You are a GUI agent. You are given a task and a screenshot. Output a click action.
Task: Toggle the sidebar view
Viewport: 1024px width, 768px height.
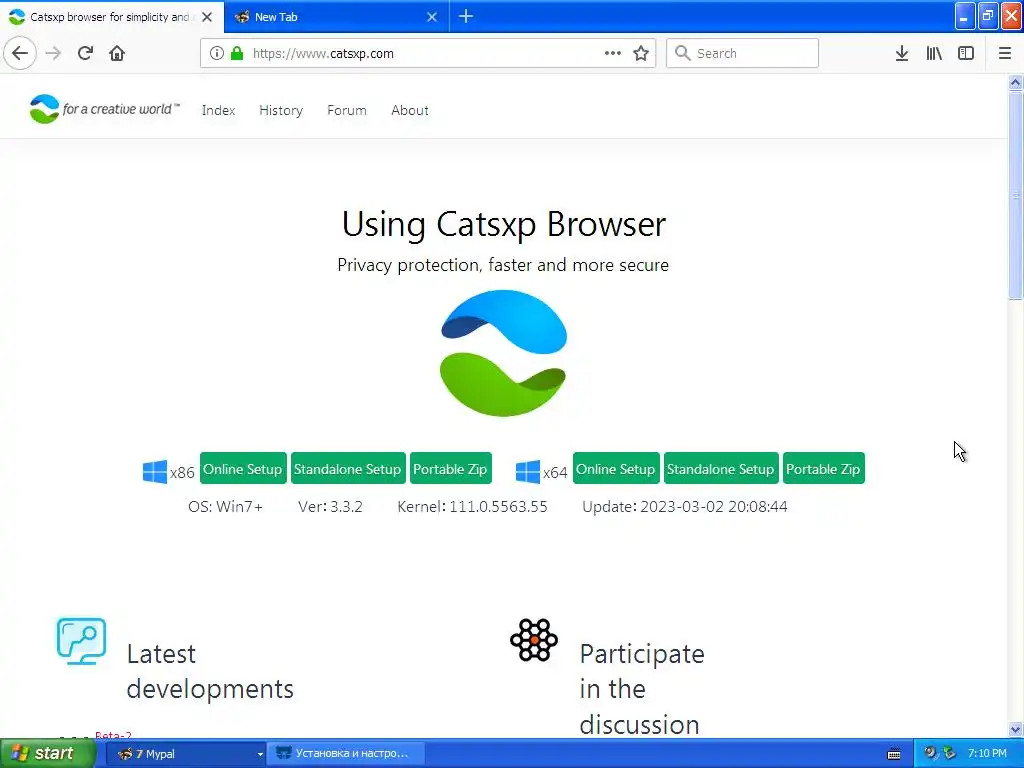(966, 53)
